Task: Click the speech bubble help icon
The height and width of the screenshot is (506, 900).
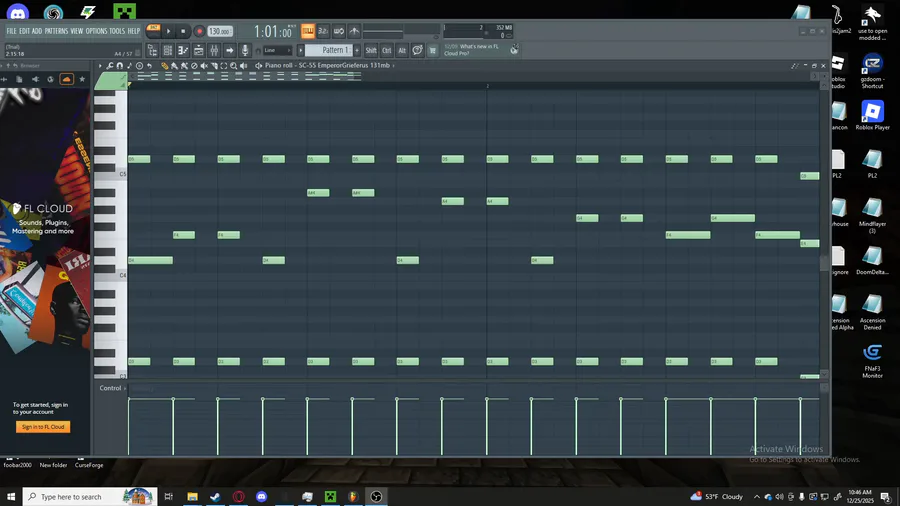Action: (417, 50)
